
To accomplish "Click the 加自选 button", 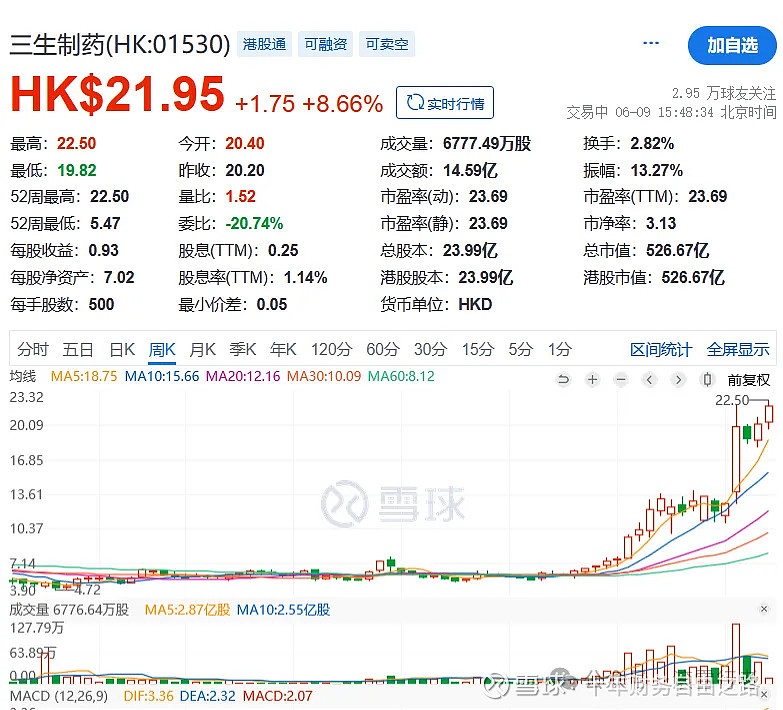I will [732, 45].
